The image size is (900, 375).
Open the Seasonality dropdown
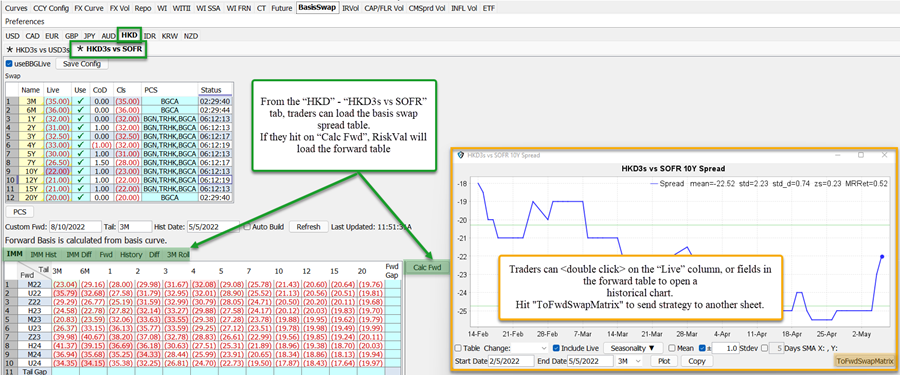point(633,348)
